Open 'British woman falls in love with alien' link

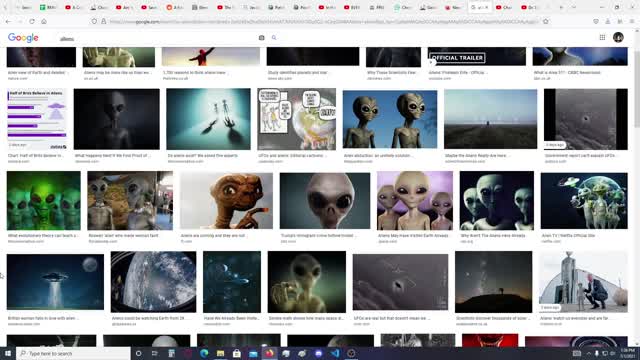[43, 318]
